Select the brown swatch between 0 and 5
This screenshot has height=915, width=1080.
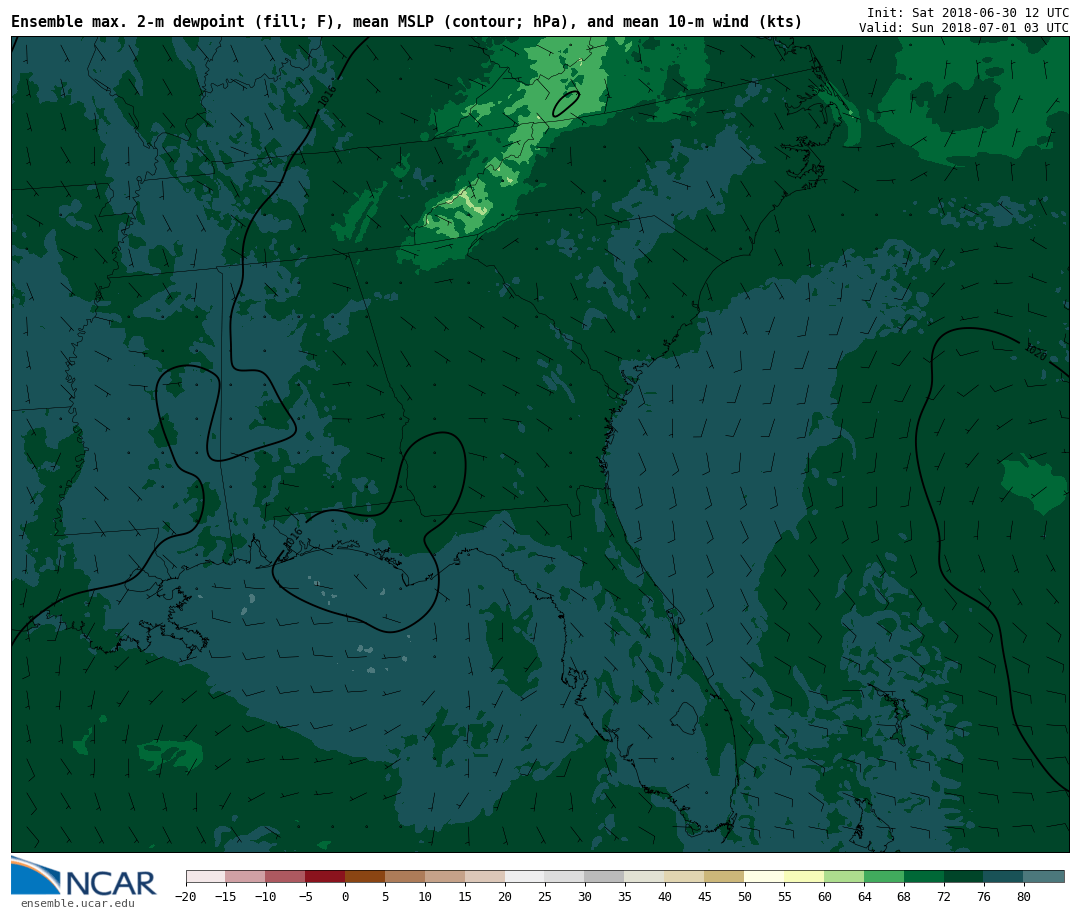(x=365, y=876)
